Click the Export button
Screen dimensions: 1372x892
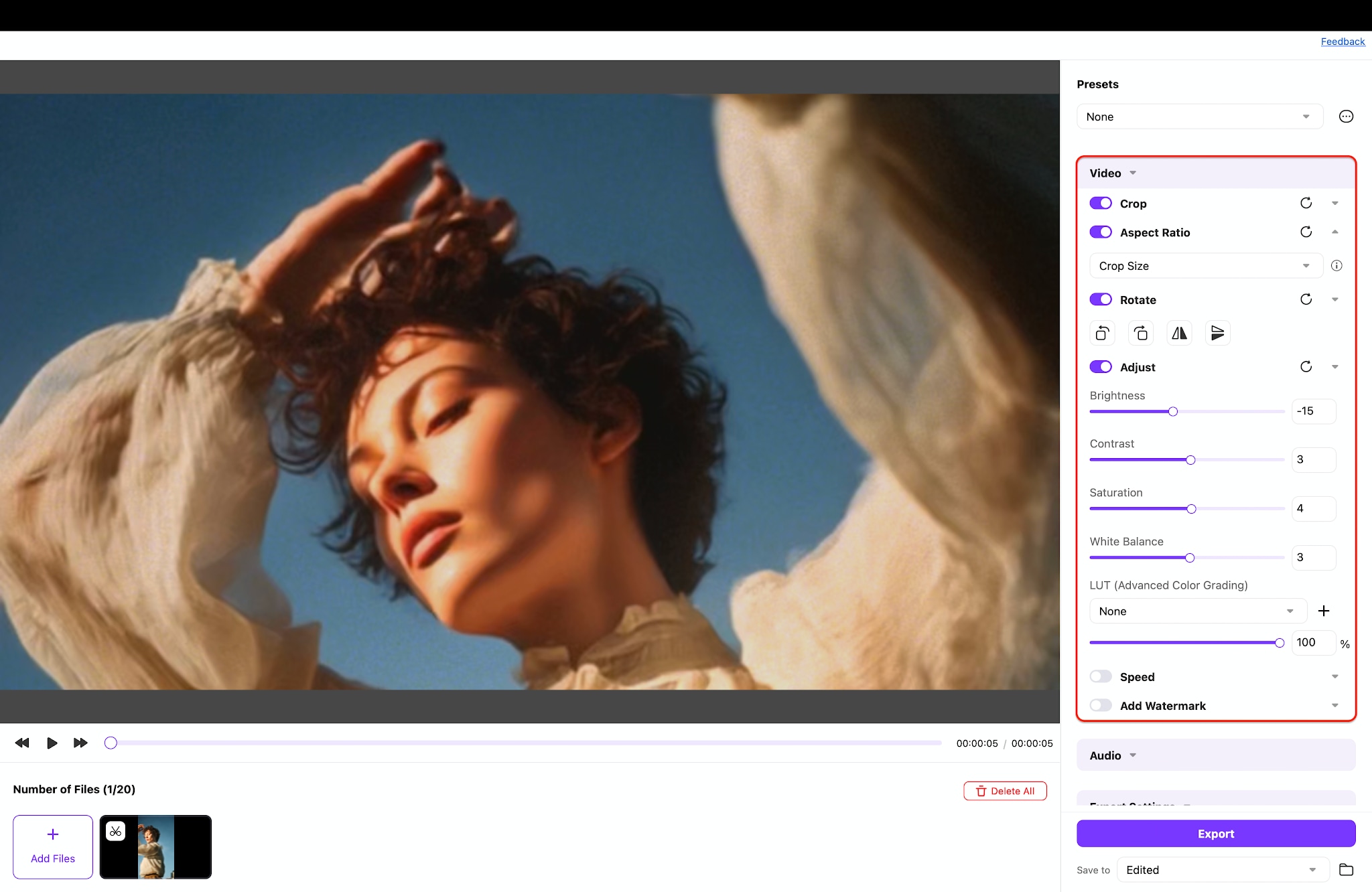(1216, 834)
